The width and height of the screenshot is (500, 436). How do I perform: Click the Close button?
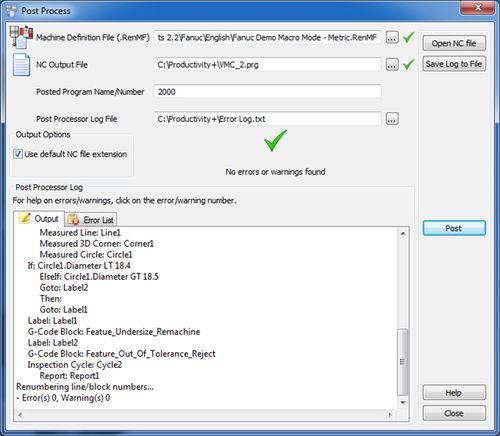[454, 413]
